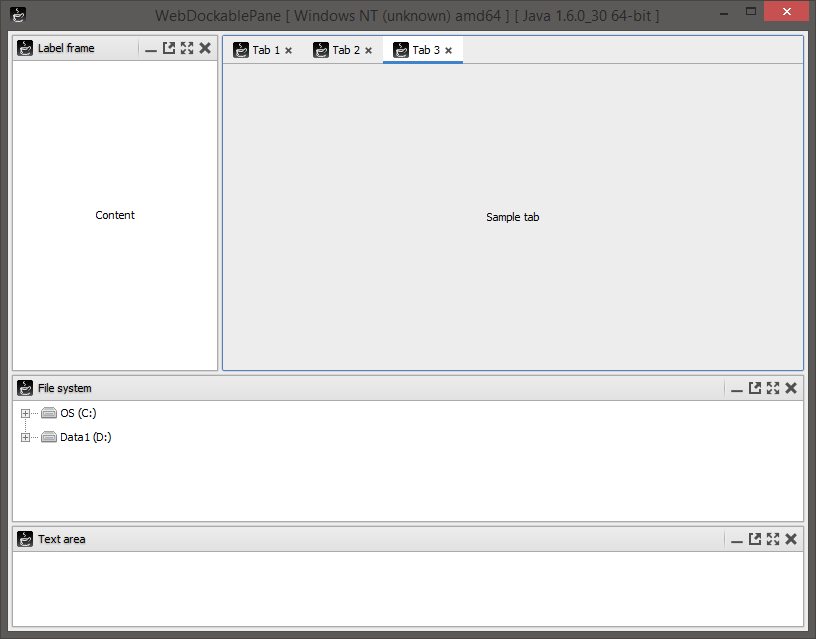Maximize the Text area frame
The height and width of the screenshot is (639, 816).
tap(773, 539)
